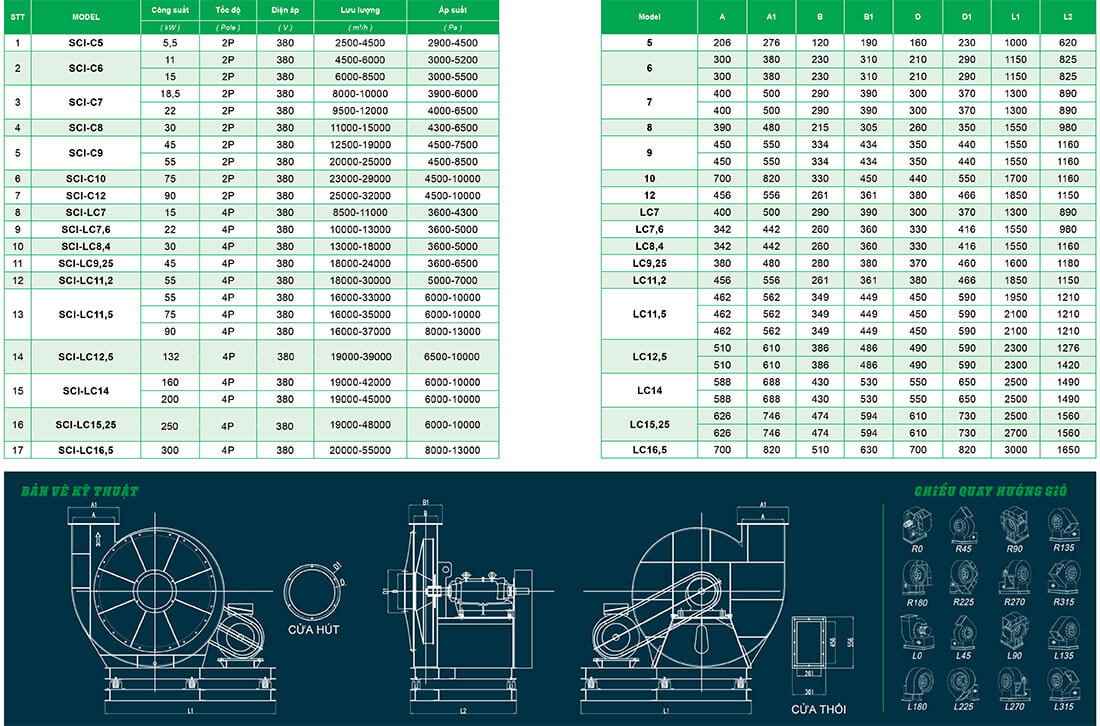Select the R90 fan rotation icon
1100x726 pixels.
coord(1016,524)
